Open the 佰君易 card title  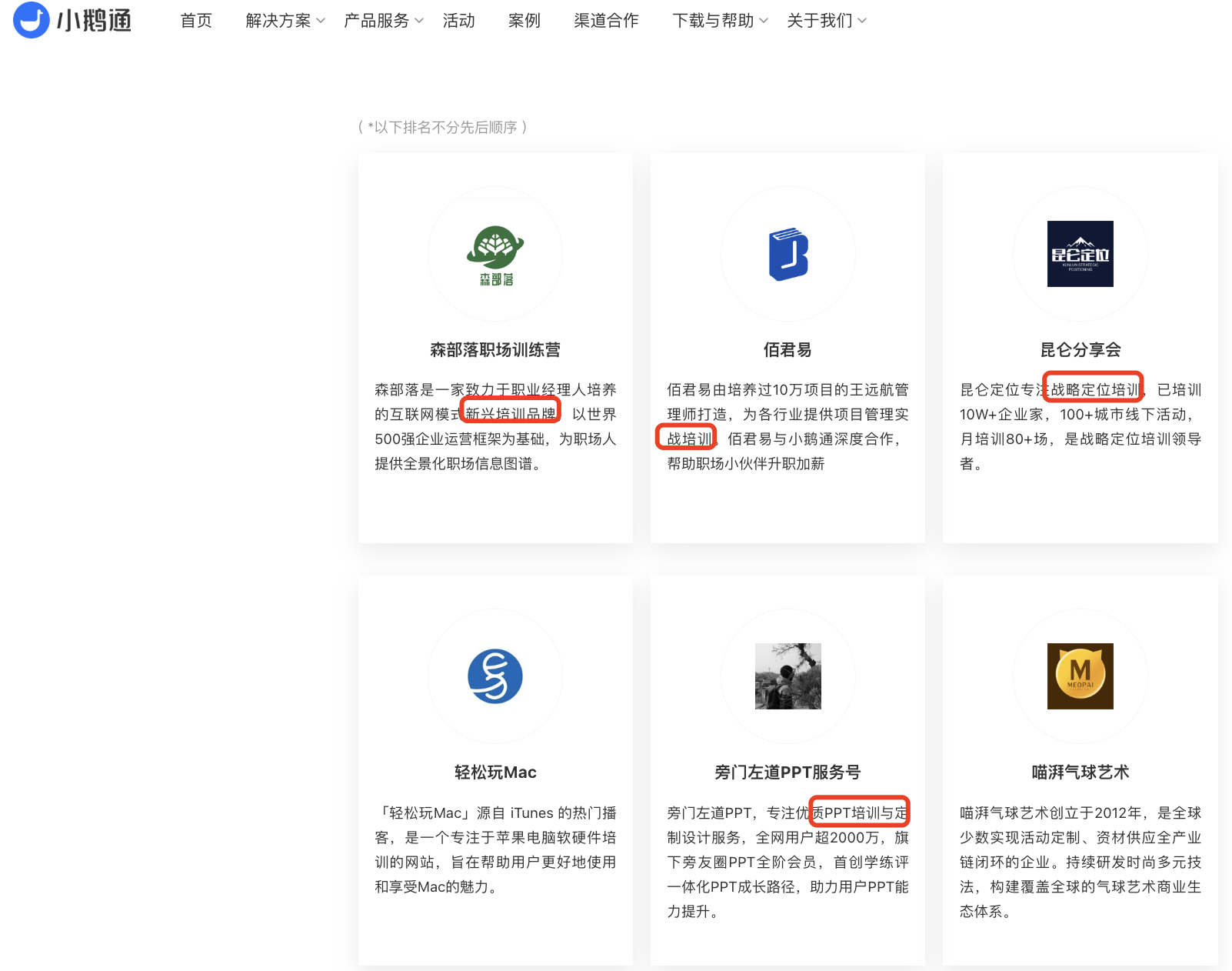787,350
